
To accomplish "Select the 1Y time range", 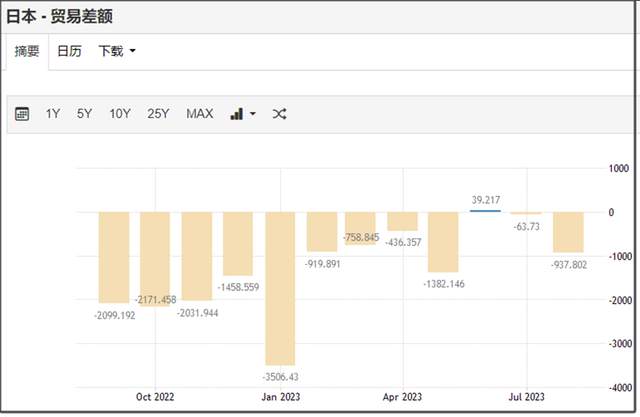I will (x=53, y=114).
